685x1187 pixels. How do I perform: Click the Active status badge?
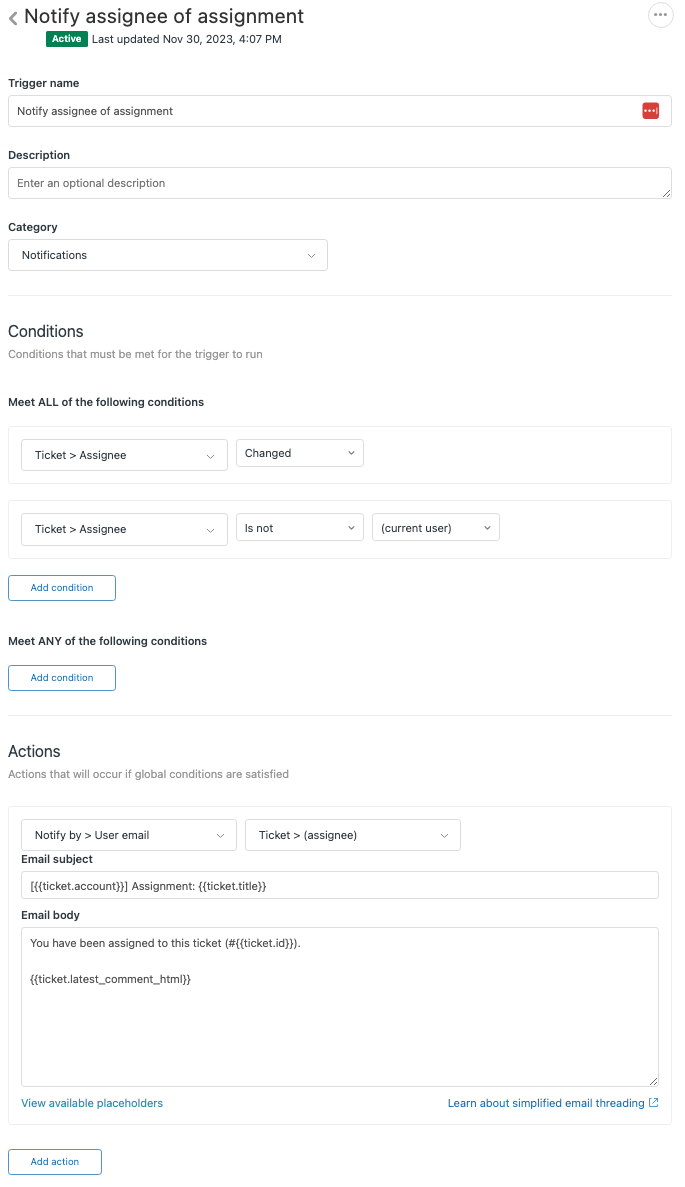[x=66, y=38]
